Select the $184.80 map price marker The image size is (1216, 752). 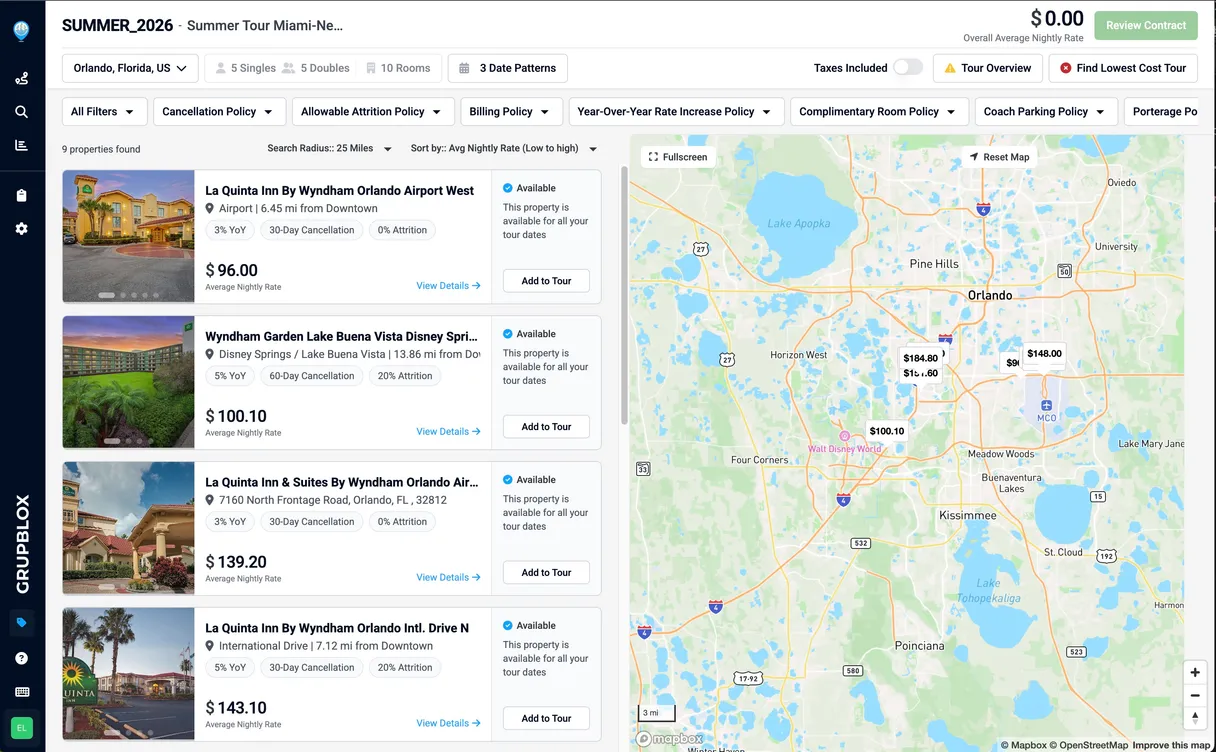pyautogui.click(x=920, y=358)
